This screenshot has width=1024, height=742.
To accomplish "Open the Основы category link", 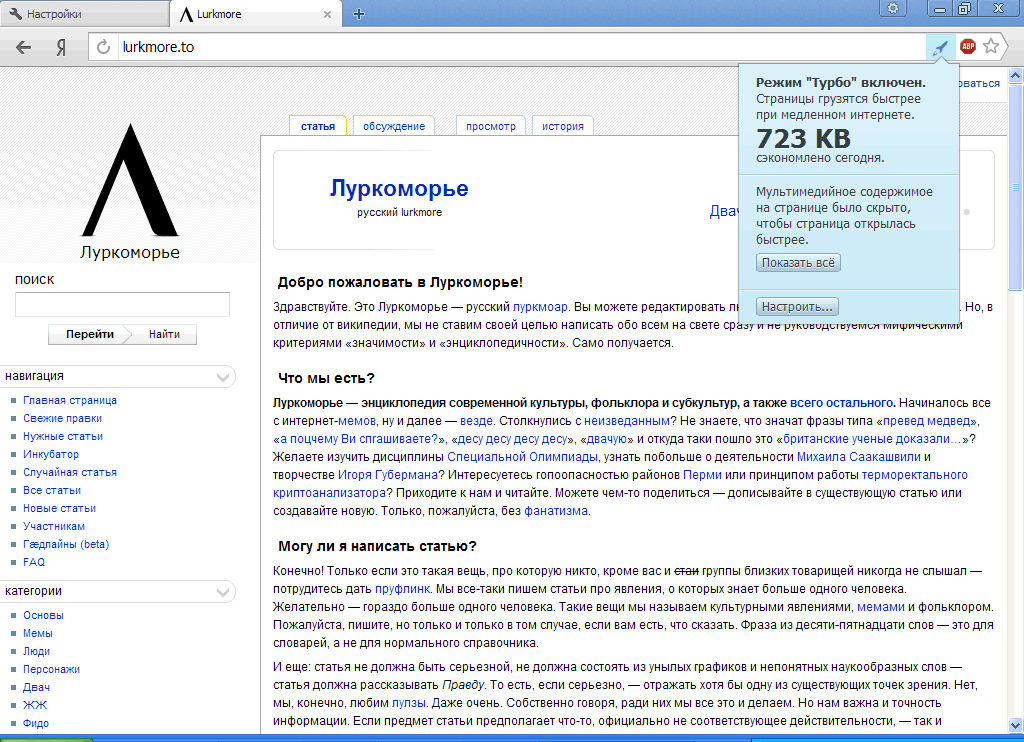I will coord(43,615).
